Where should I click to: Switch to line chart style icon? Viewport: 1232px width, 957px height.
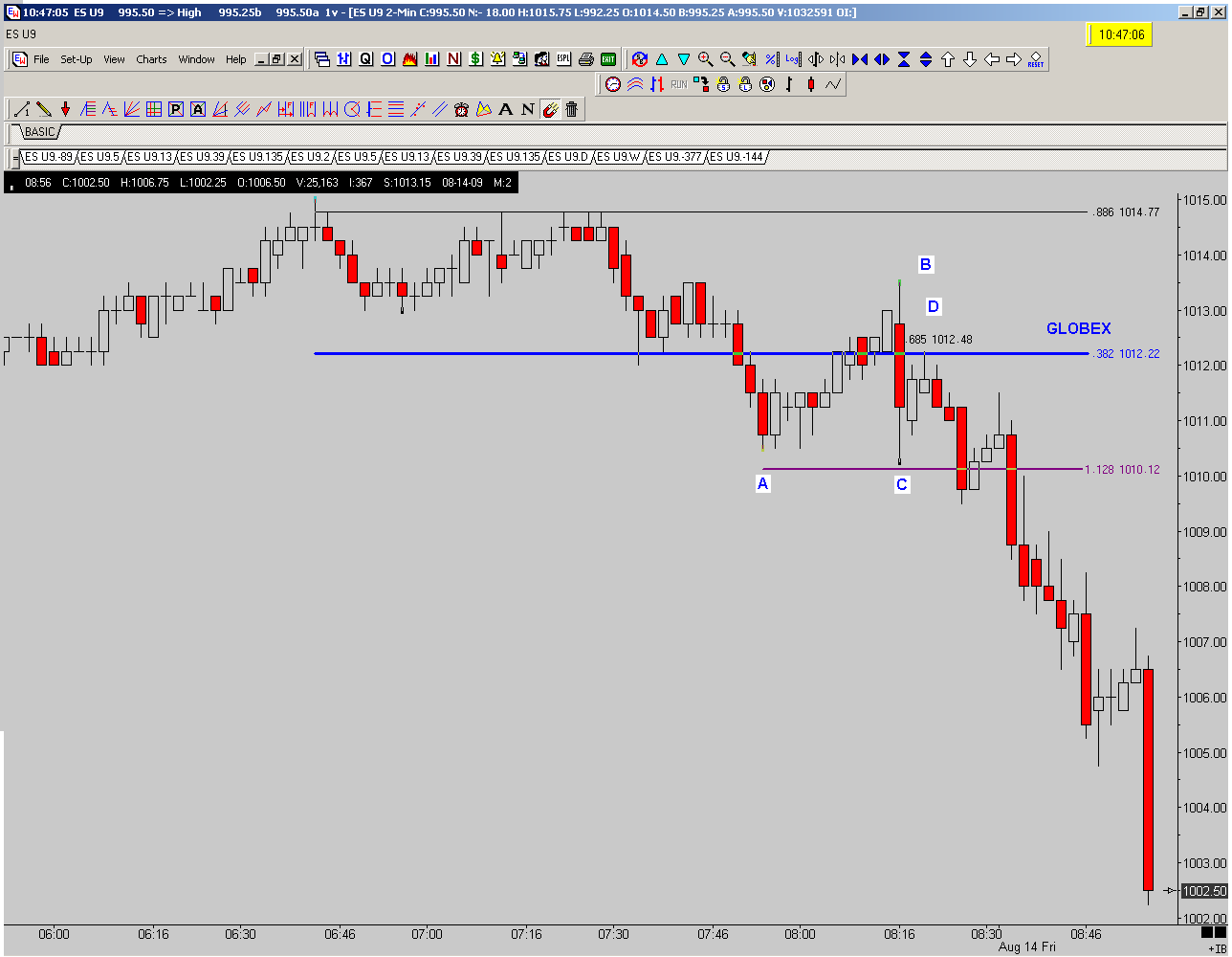833,84
